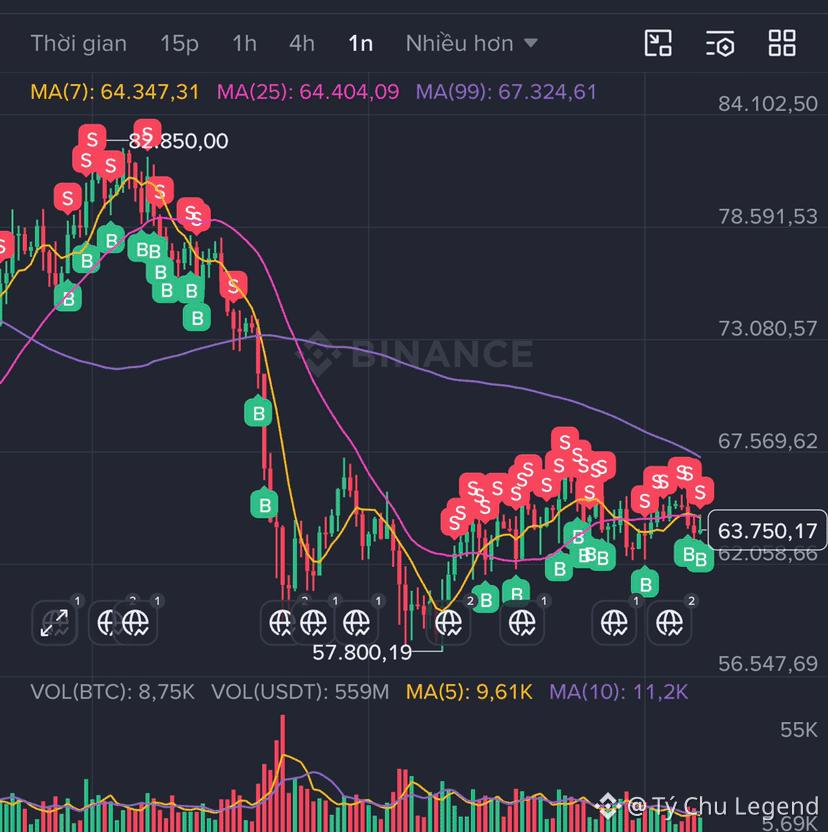This screenshot has height=832, width=828.
Task: Open the @ Tý Chu Legend watermark link
Action: click(722, 806)
